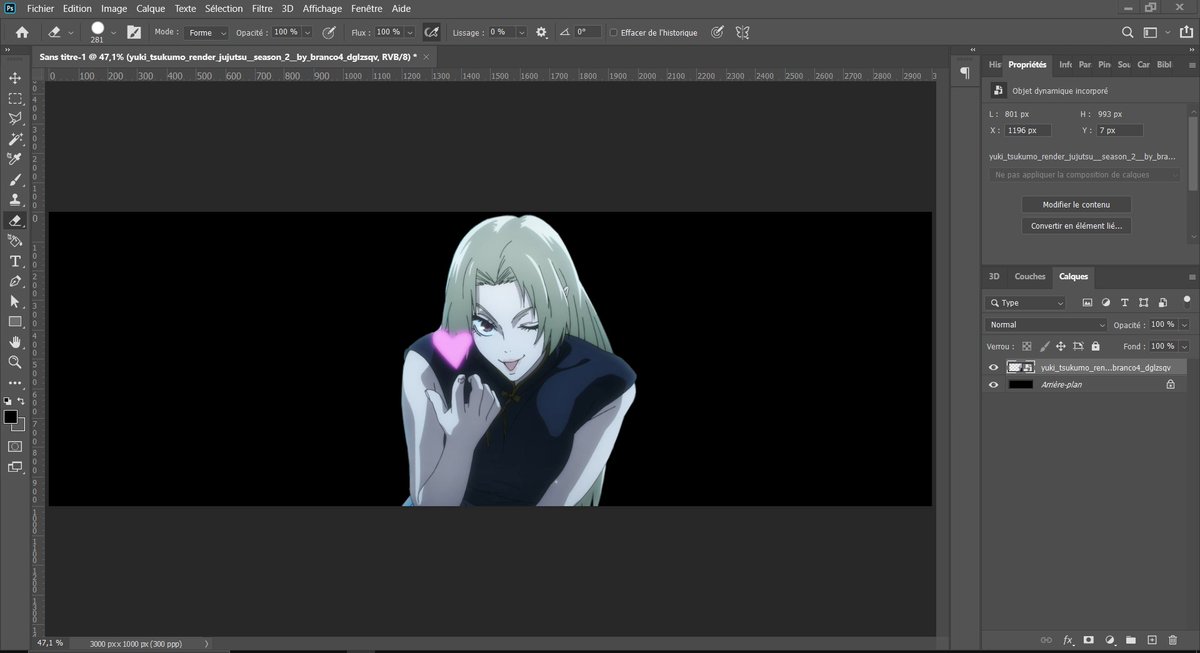Open the eraser Opacité dropdown arrow in the options bar
Screen dimensions: 1200x653
307,32
